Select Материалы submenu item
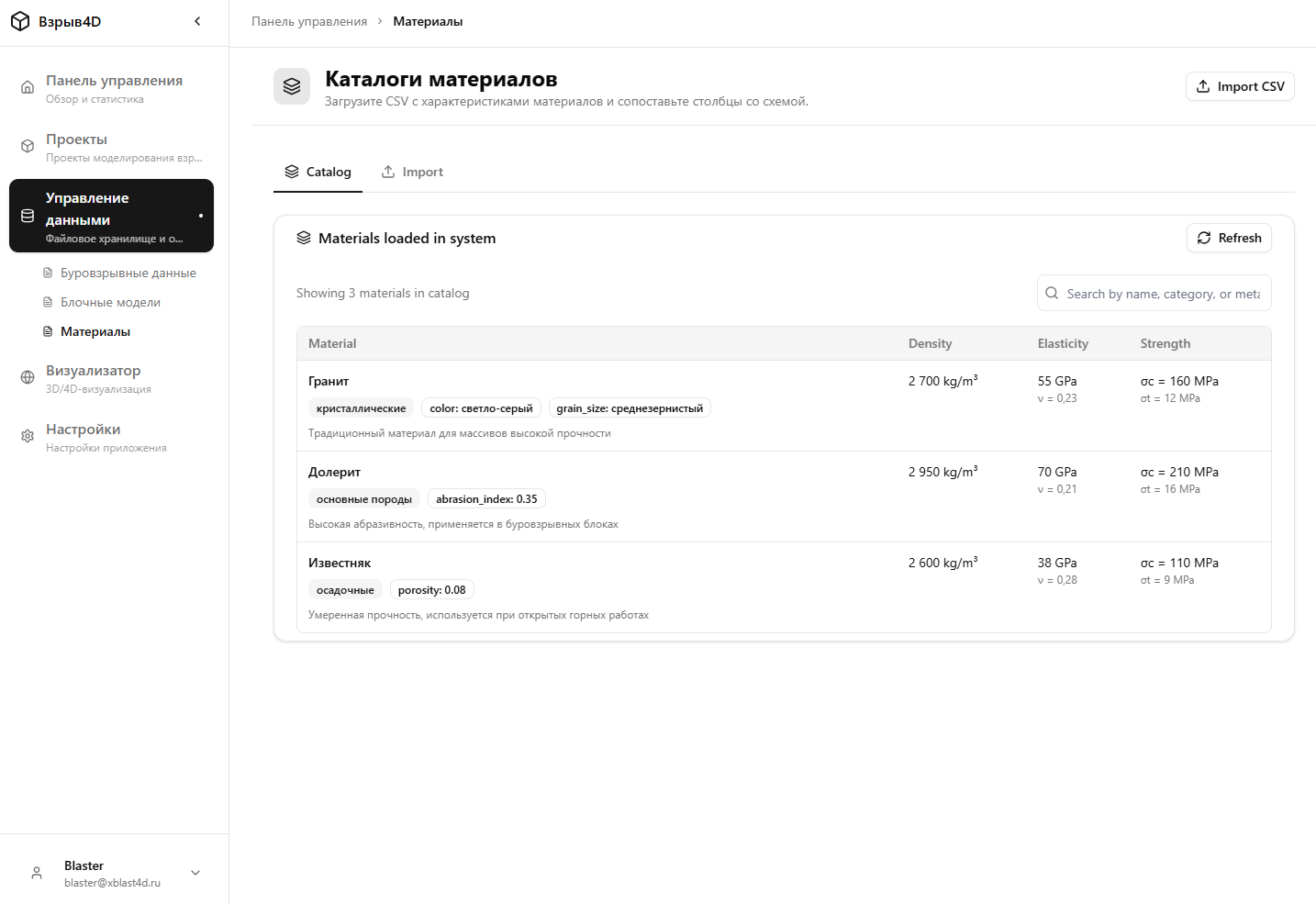Screen dimensions: 1316x904 [120, 332]
